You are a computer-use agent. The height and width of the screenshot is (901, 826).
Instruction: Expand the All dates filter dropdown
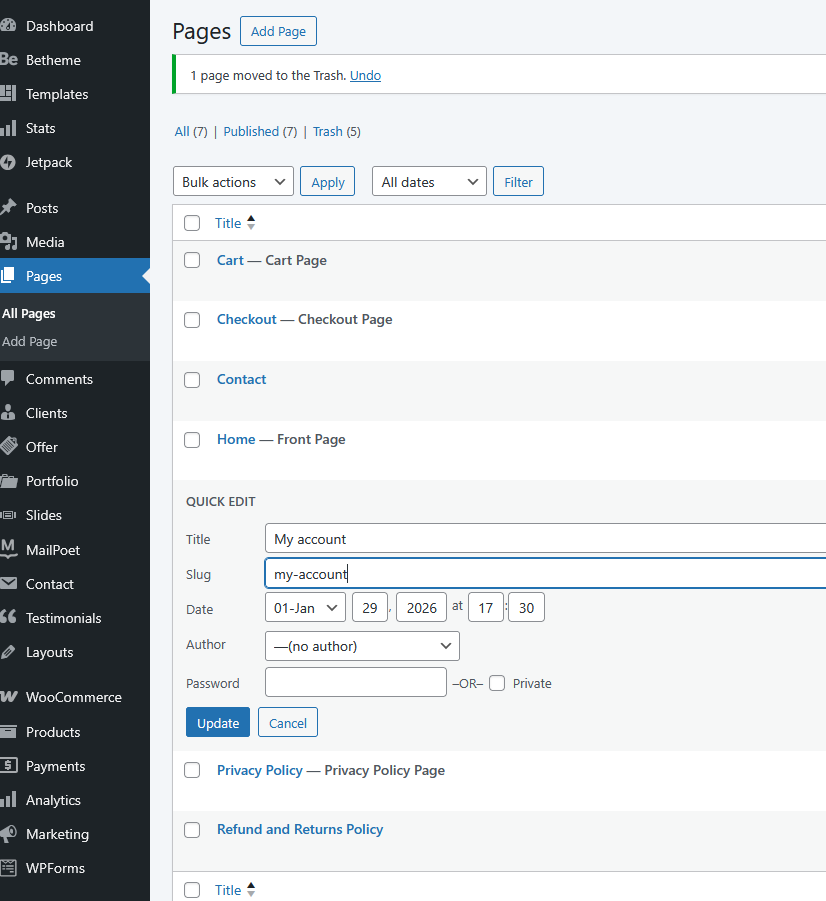click(x=429, y=182)
